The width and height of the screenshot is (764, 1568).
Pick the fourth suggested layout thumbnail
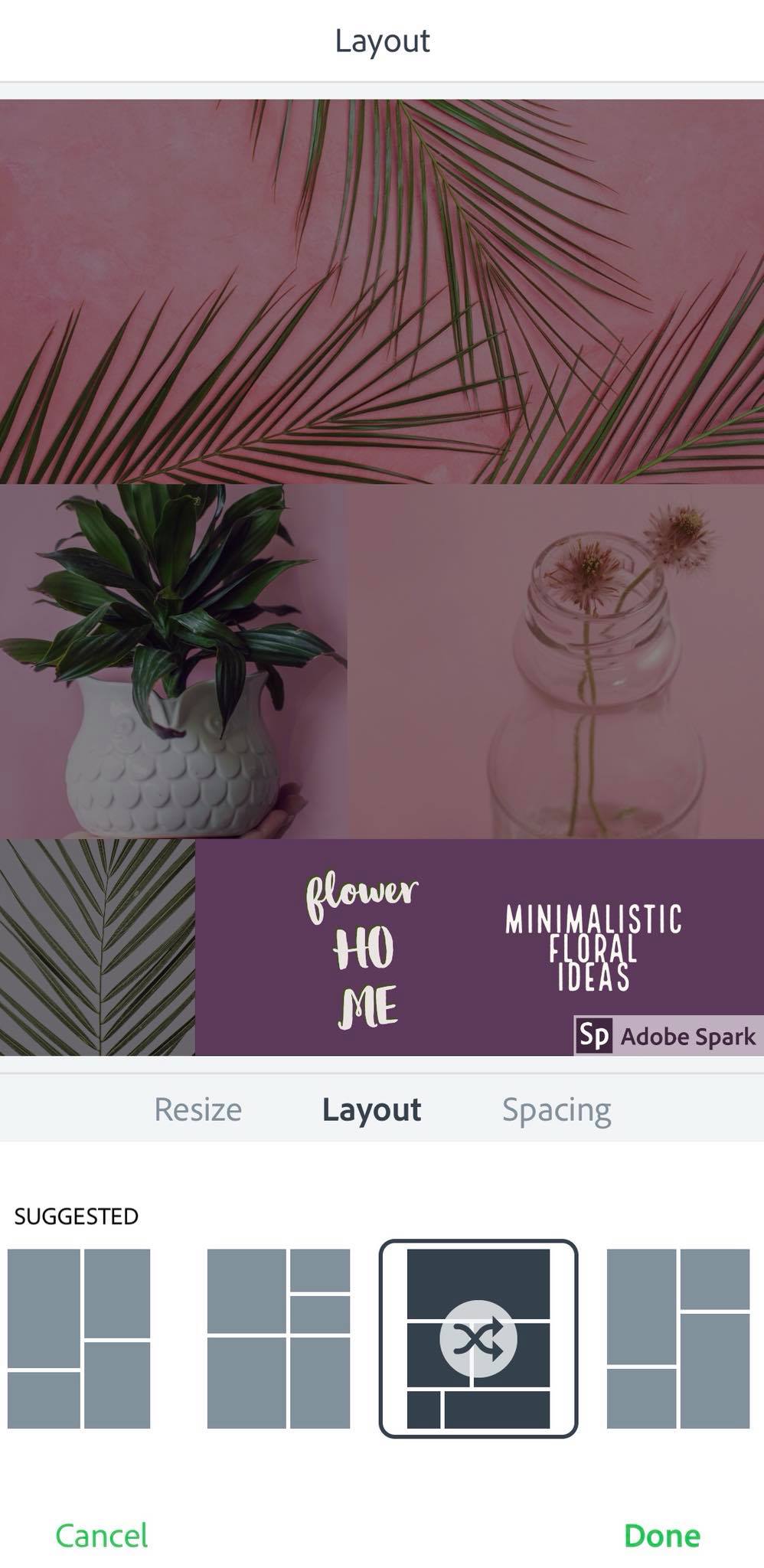point(678,1339)
